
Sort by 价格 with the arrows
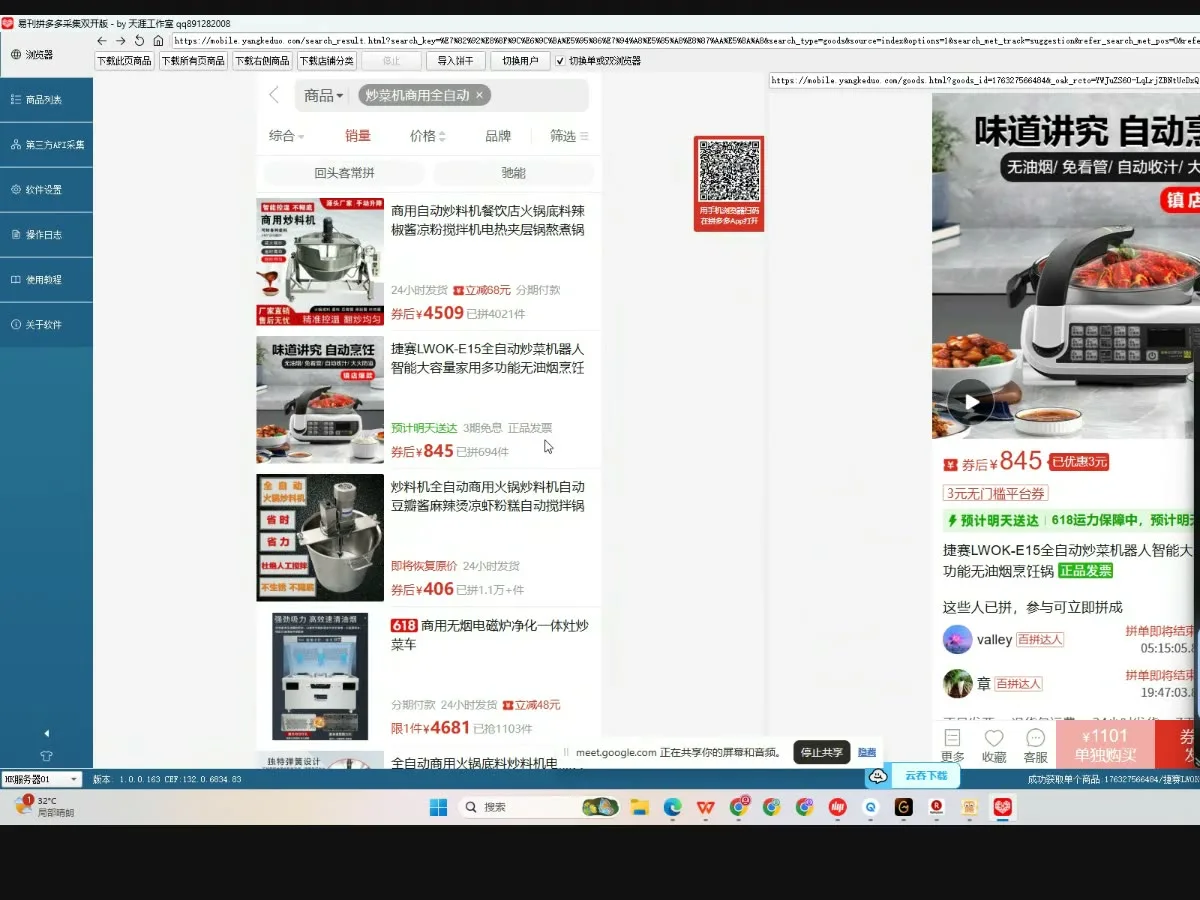[428, 136]
